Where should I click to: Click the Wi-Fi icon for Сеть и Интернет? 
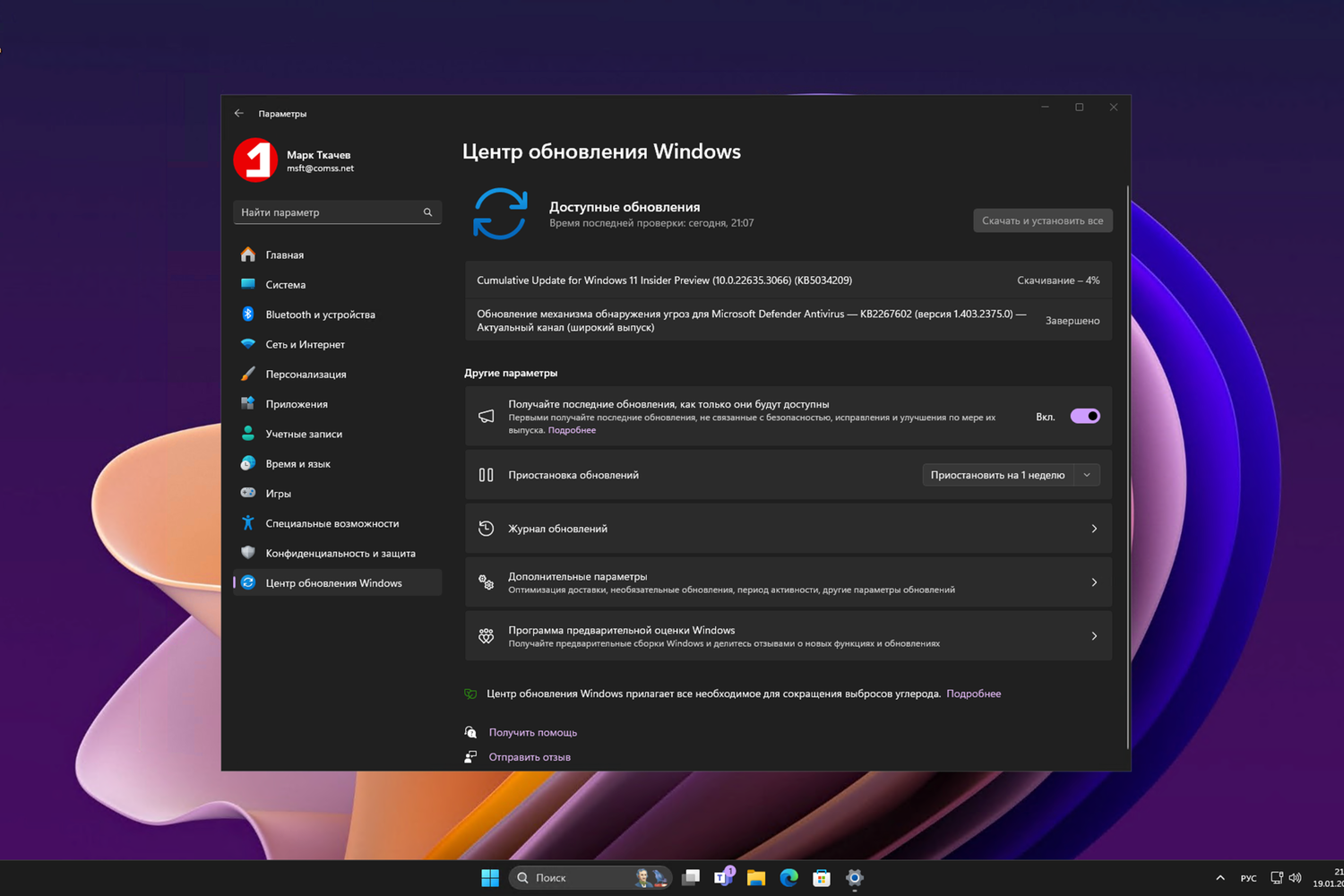[248, 344]
